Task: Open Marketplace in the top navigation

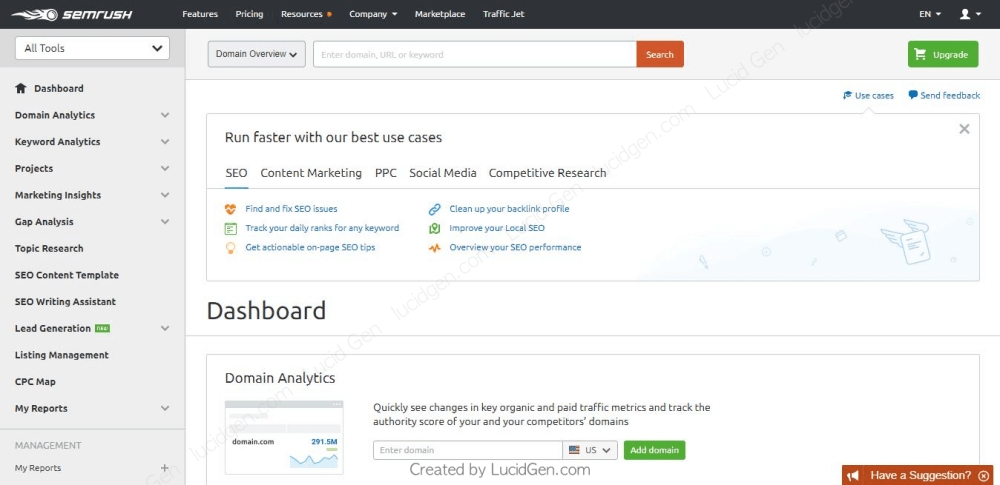Action: click(440, 14)
